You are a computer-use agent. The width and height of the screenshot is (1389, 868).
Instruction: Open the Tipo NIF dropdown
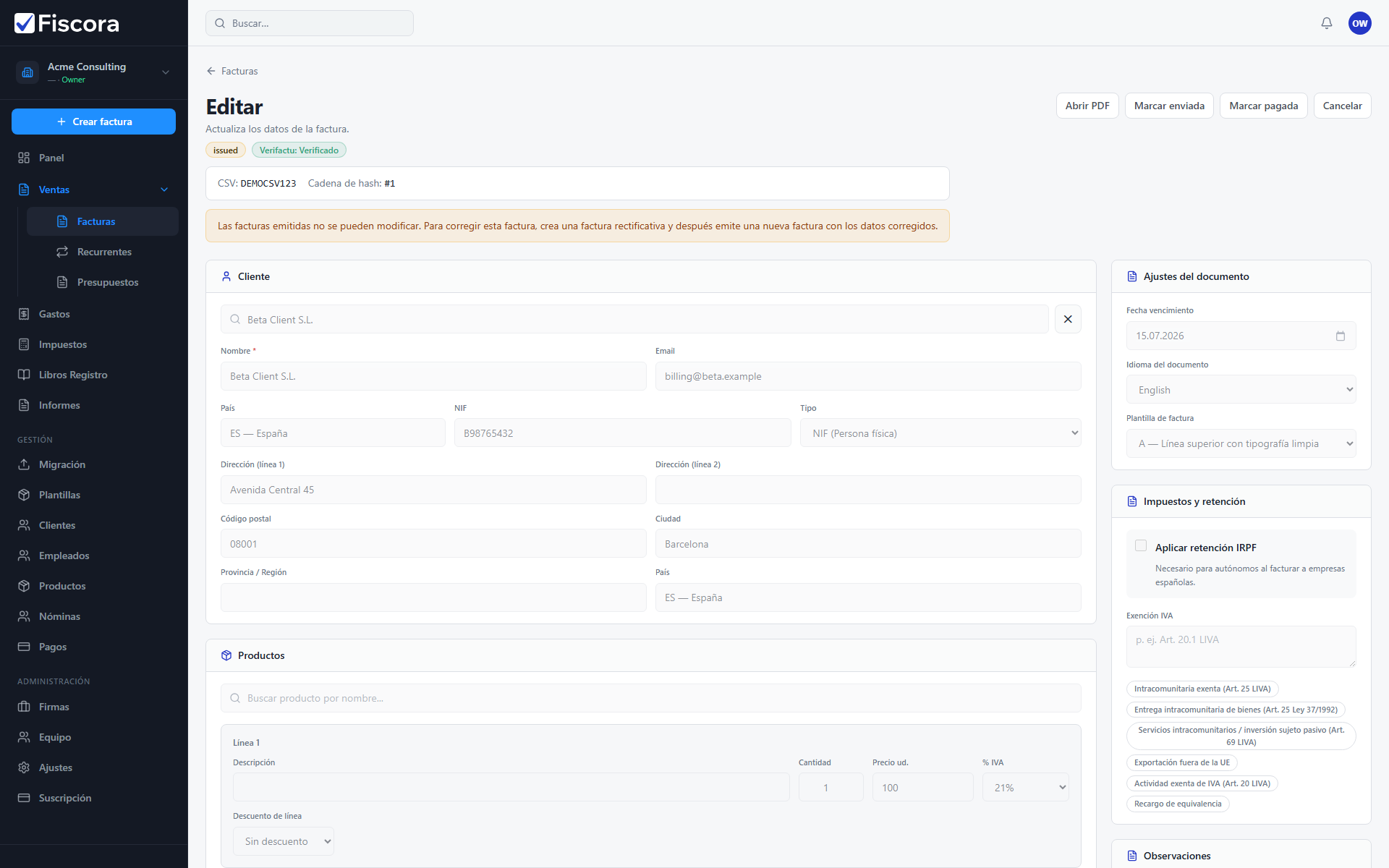coord(940,433)
